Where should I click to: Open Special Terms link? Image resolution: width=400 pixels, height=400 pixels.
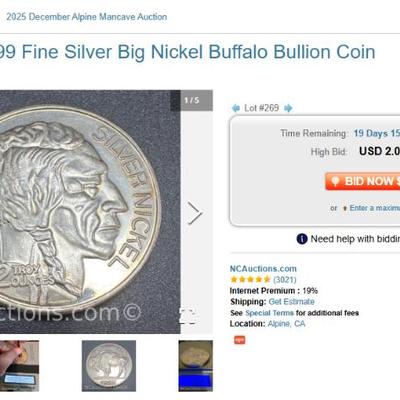pyautogui.click(x=269, y=313)
